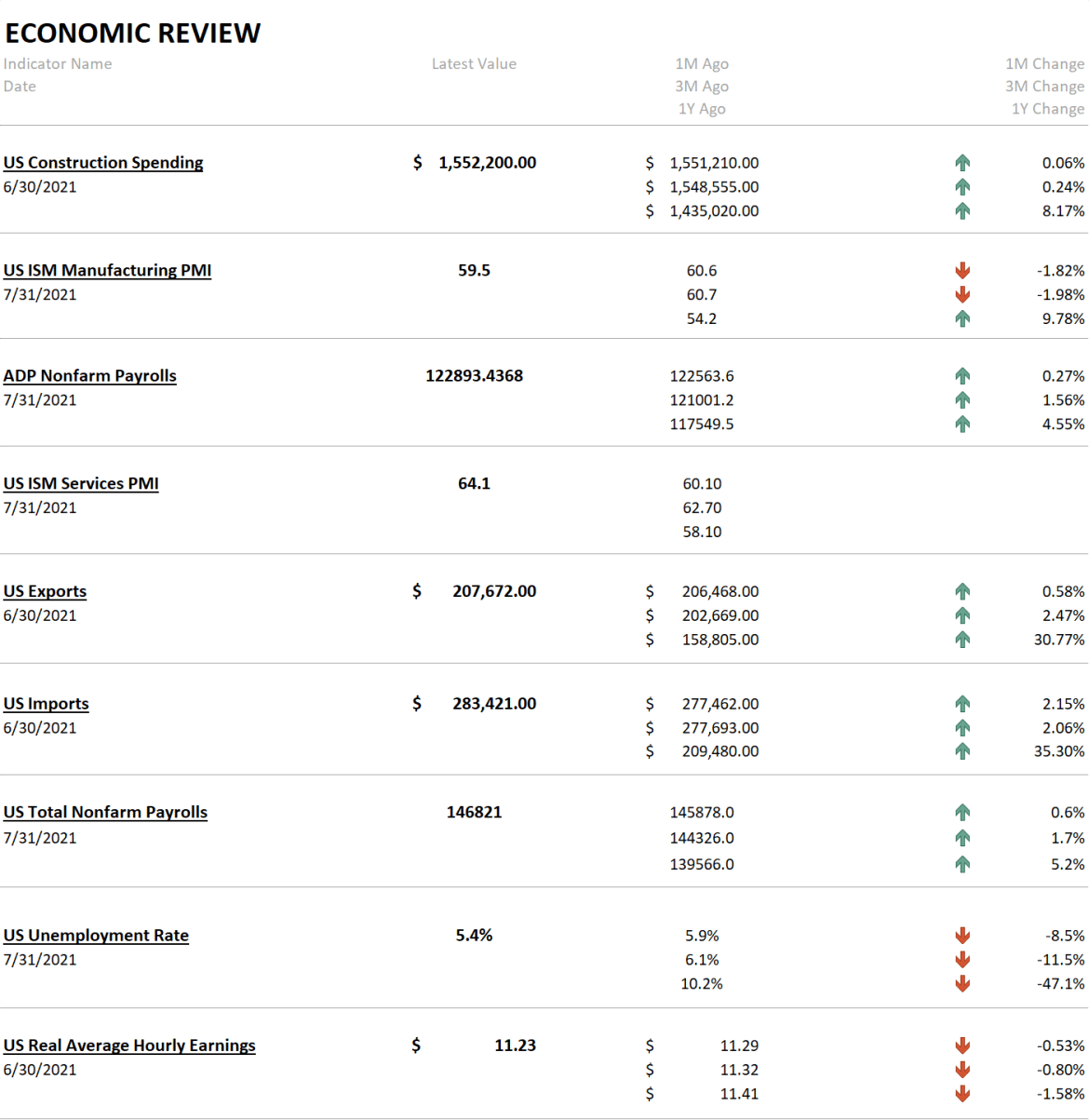1089x1120 pixels.
Task: Click green up arrow beside US Imports 35.30%
Action: [962, 751]
